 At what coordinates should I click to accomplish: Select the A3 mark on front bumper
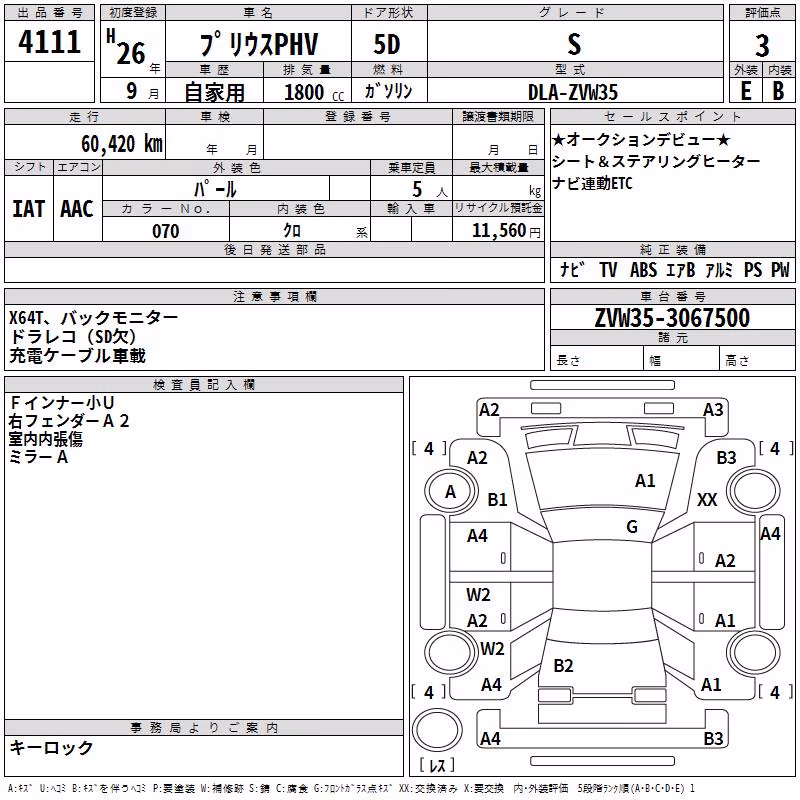[713, 410]
